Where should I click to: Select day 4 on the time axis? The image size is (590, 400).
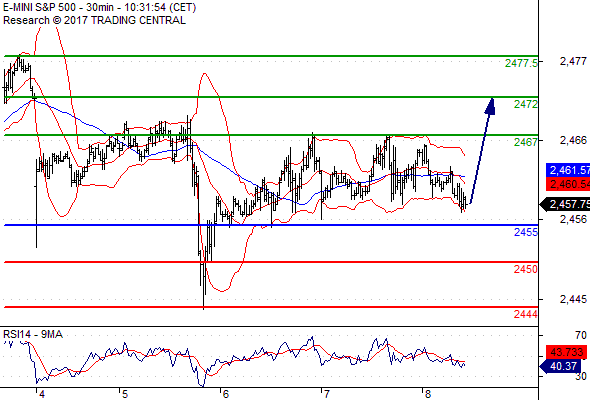(x=42, y=394)
